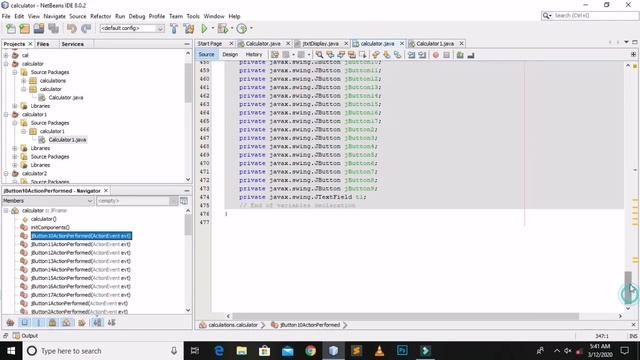Viewport: 640px width, 360px height.
Task: Click the New Project toolbar icon
Action: point(24,29)
